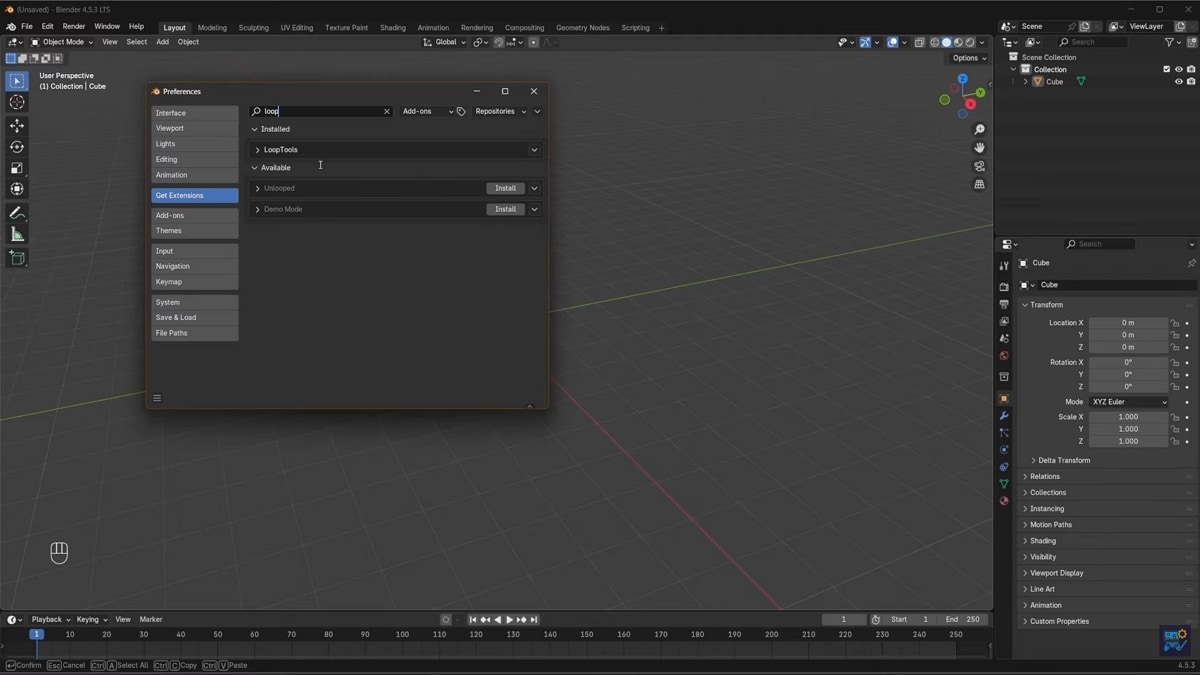Lock Location X property
This screenshot has height=675, width=1200.
pyautogui.click(x=1175, y=323)
